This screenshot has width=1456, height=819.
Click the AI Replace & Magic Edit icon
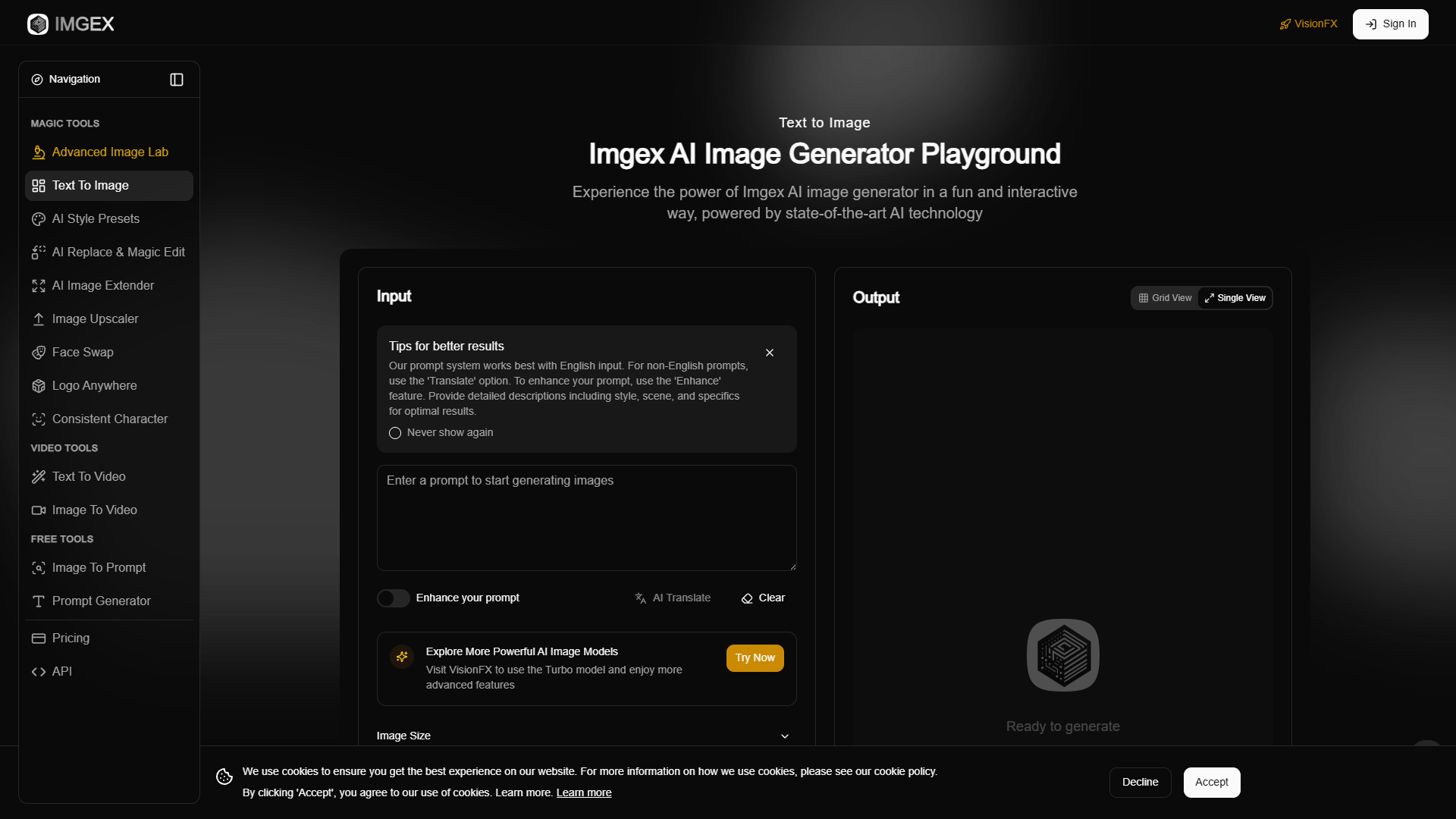[39, 253]
